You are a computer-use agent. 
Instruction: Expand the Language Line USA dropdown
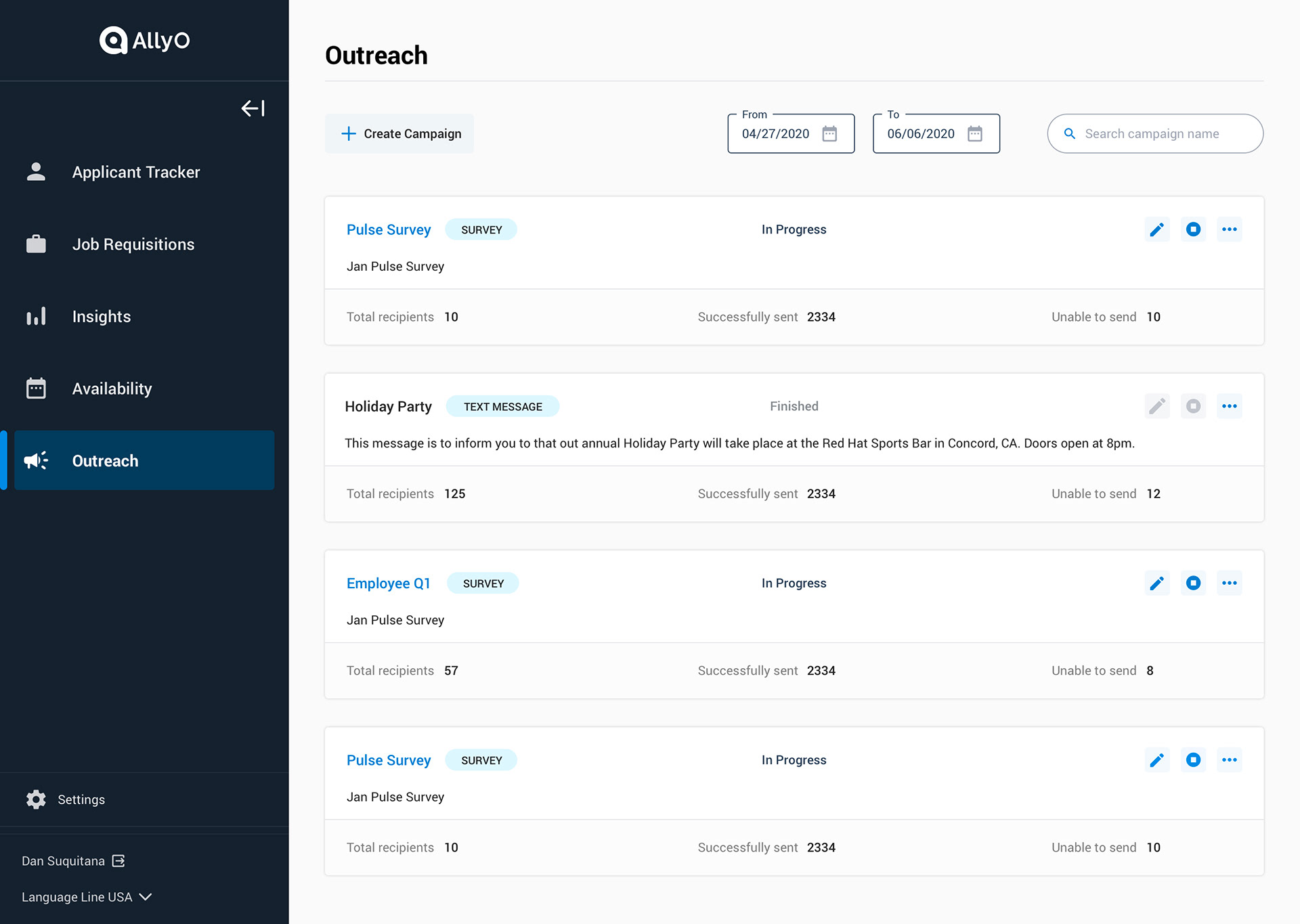[145, 897]
